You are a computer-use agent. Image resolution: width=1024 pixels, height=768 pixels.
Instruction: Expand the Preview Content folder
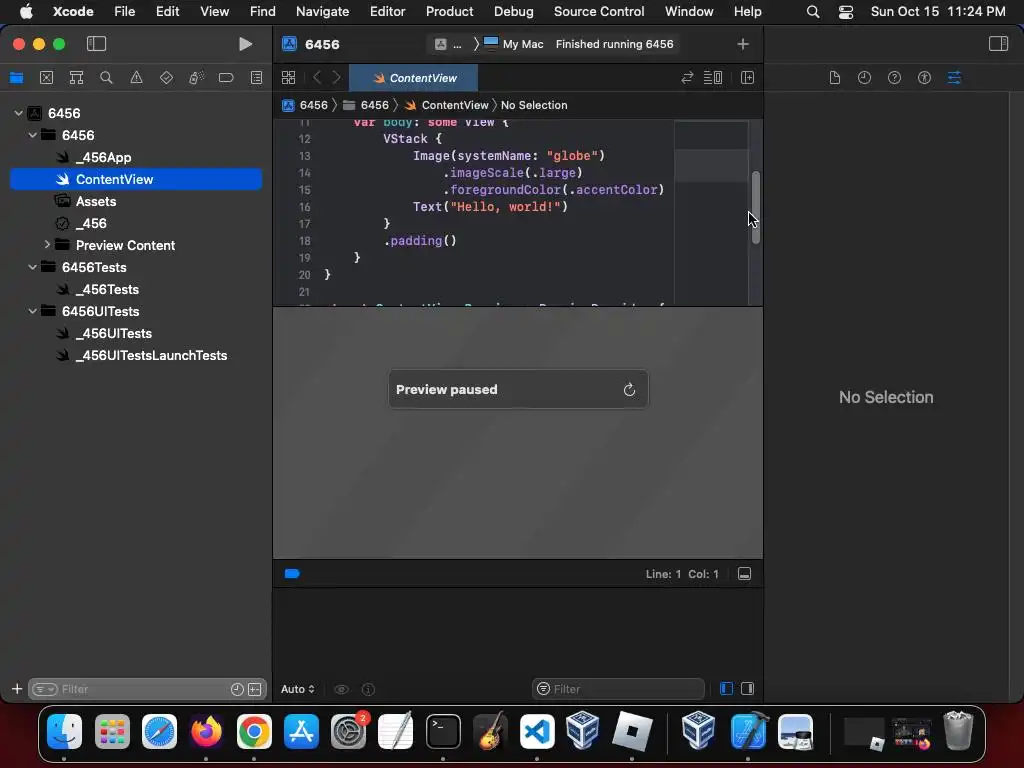[x=47, y=245]
